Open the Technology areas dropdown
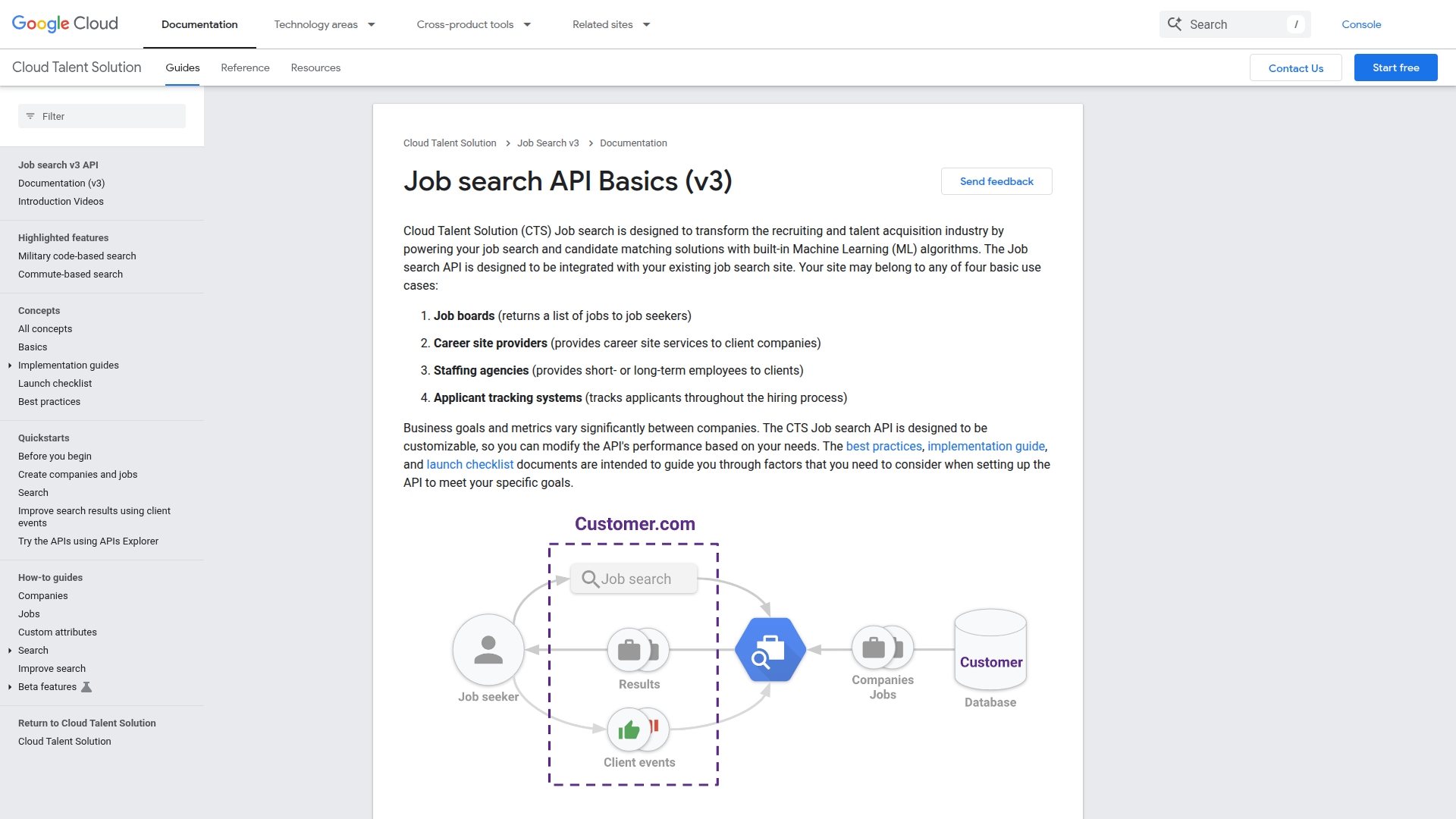 click(x=325, y=24)
